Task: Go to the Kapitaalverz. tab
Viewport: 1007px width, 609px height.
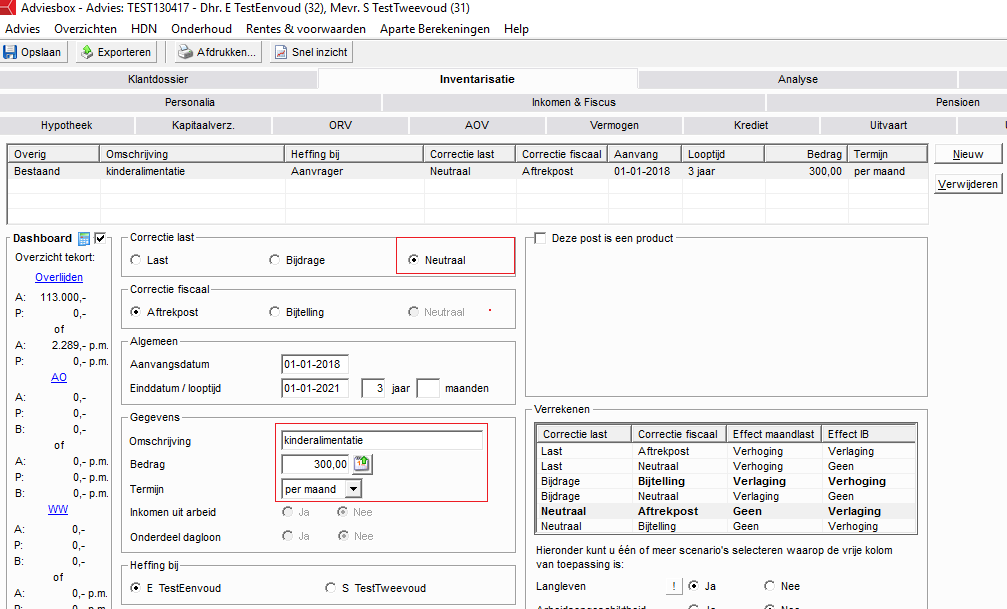Action: coord(203,125)
